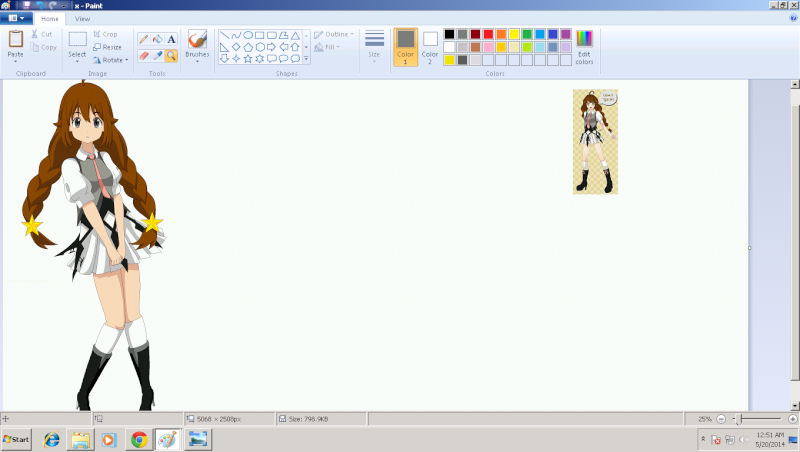Click the Undo arrow in title bar

click(x=40, y=5)
